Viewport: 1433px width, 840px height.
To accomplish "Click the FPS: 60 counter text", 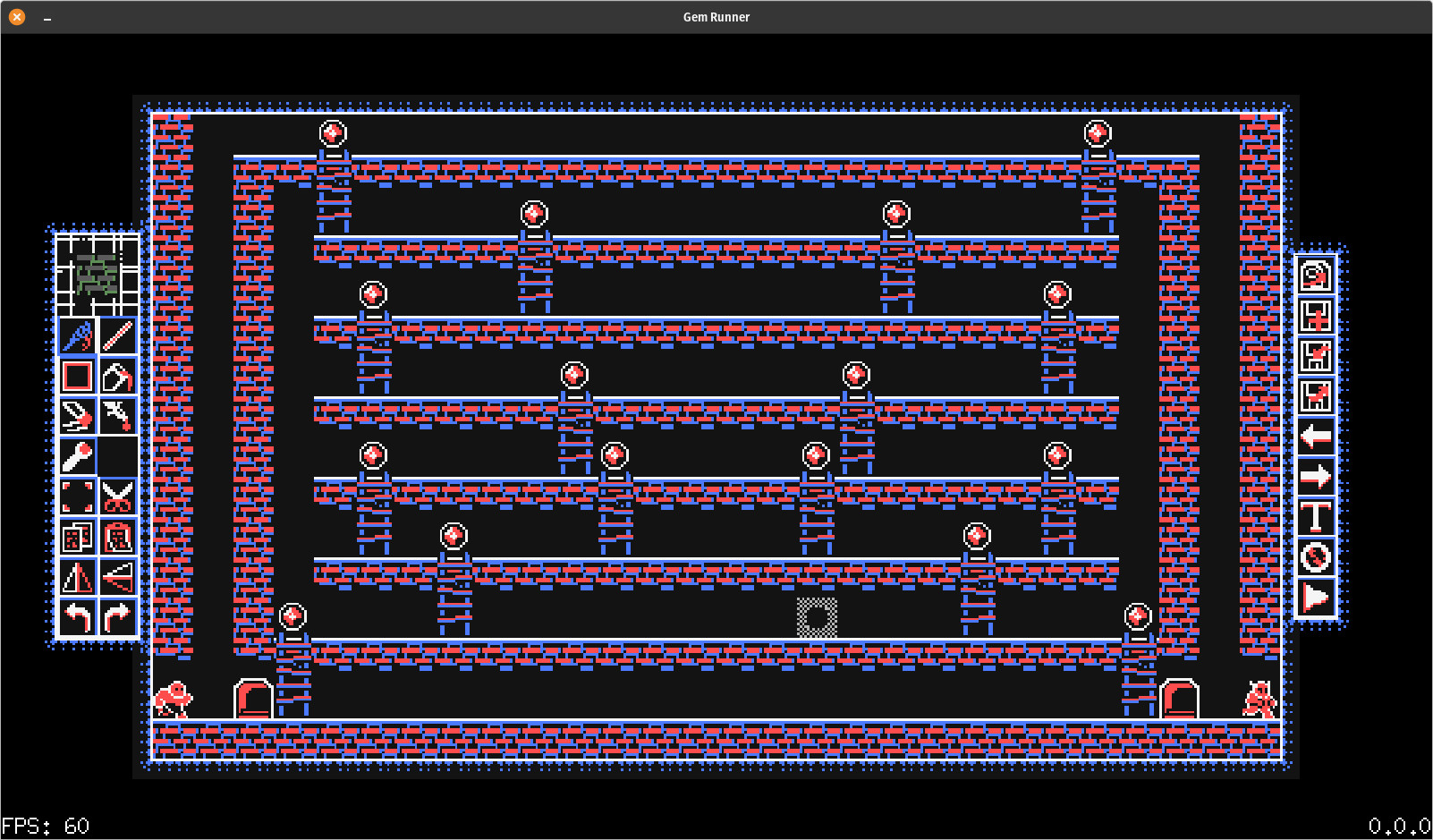I will [46, 826].
